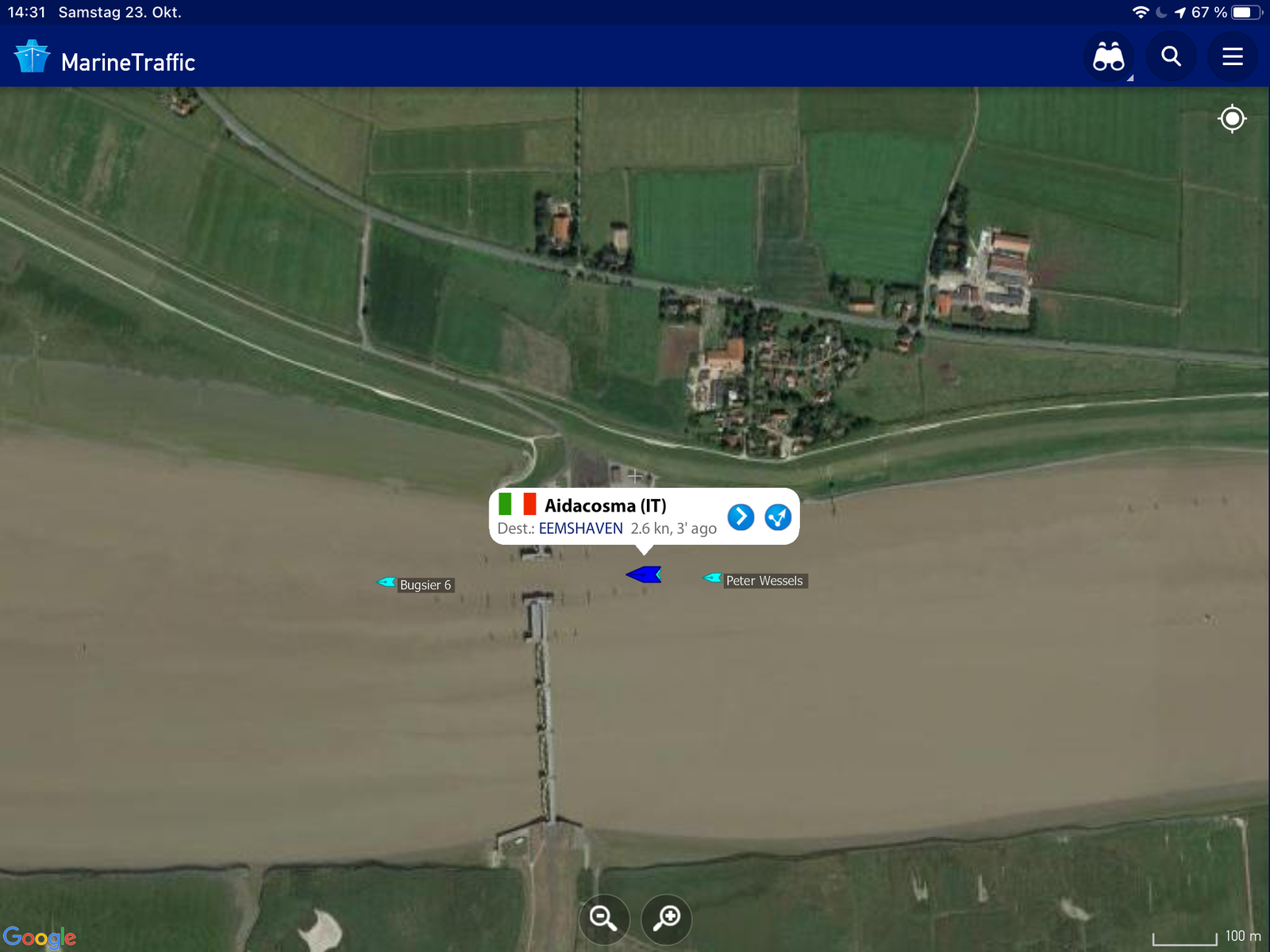1270x952 pixels.
Task: Click the Bugsier 6 name label
Action: [425, 585]
